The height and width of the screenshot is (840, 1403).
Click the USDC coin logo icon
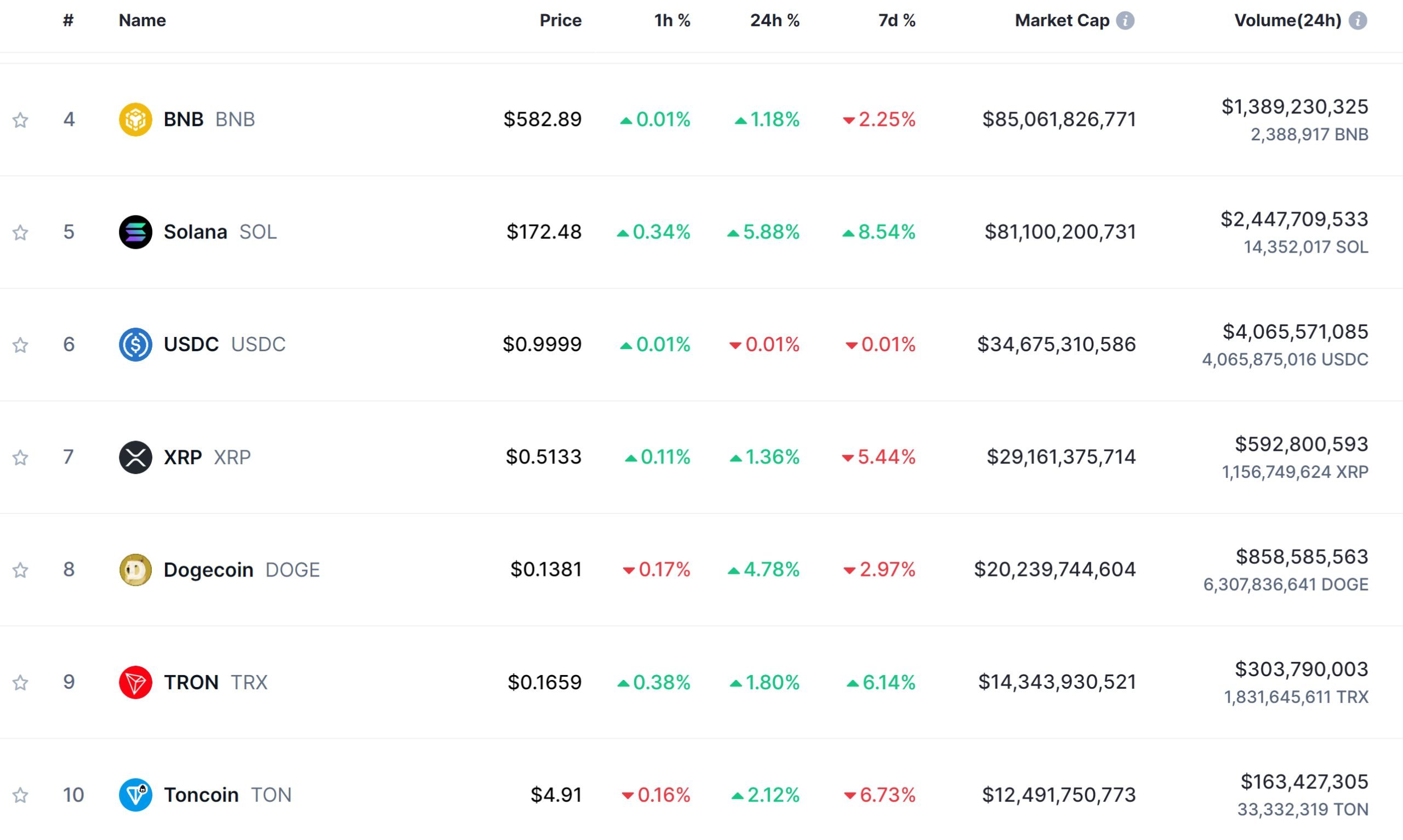135,344
